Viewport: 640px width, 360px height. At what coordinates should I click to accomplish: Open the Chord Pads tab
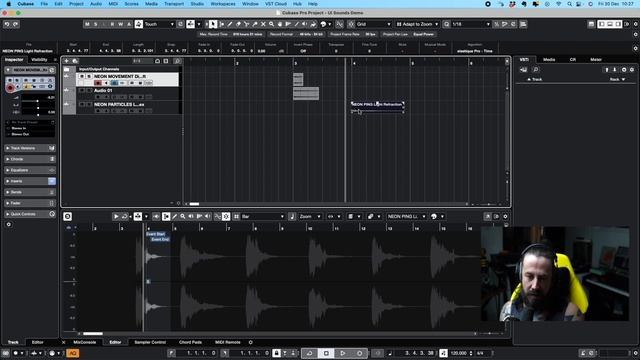tap(190, 342)
